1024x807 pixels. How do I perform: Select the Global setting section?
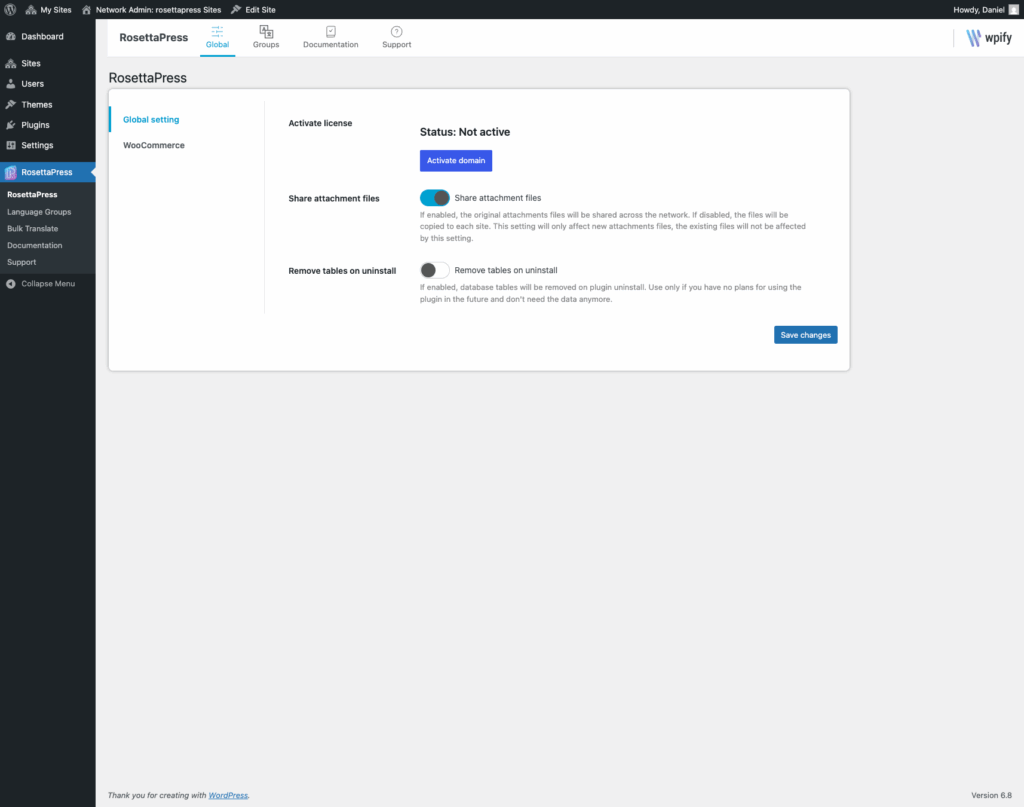[151, 119]
